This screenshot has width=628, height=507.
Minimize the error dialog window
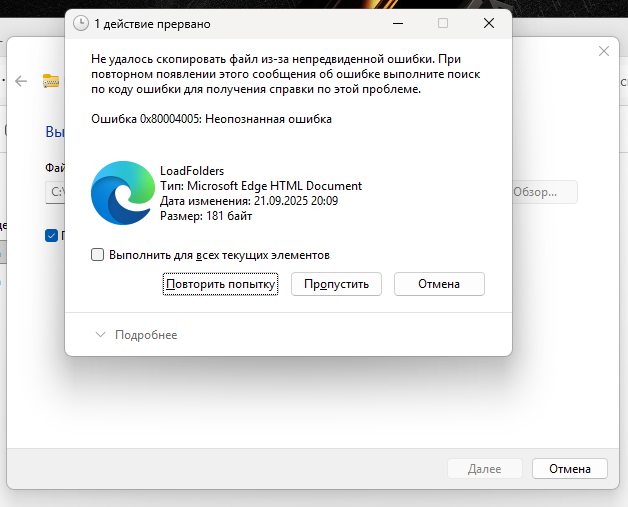(x=397, y=23)
